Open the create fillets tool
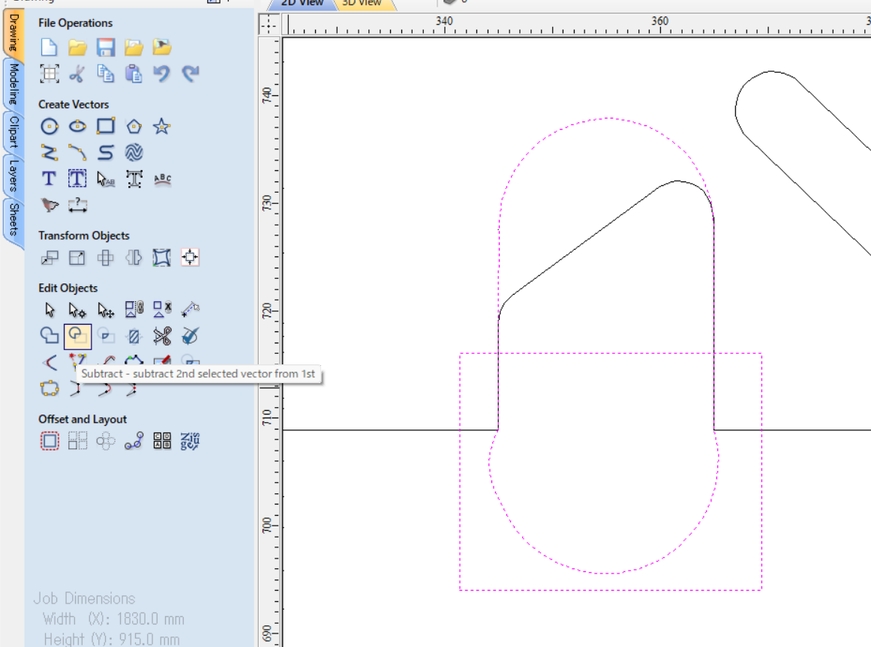The image size is (871, 647). coord(49,362)
